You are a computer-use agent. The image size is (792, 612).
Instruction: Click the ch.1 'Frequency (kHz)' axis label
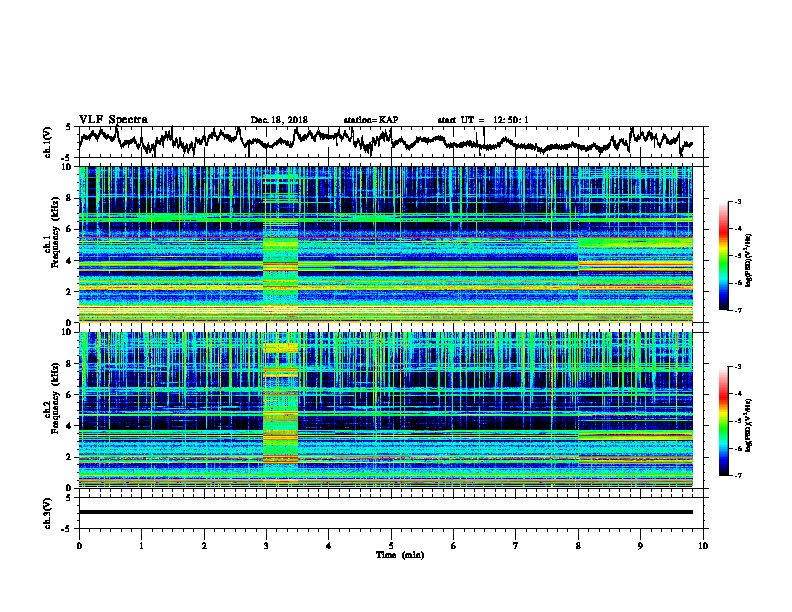(x=55, y=232)
